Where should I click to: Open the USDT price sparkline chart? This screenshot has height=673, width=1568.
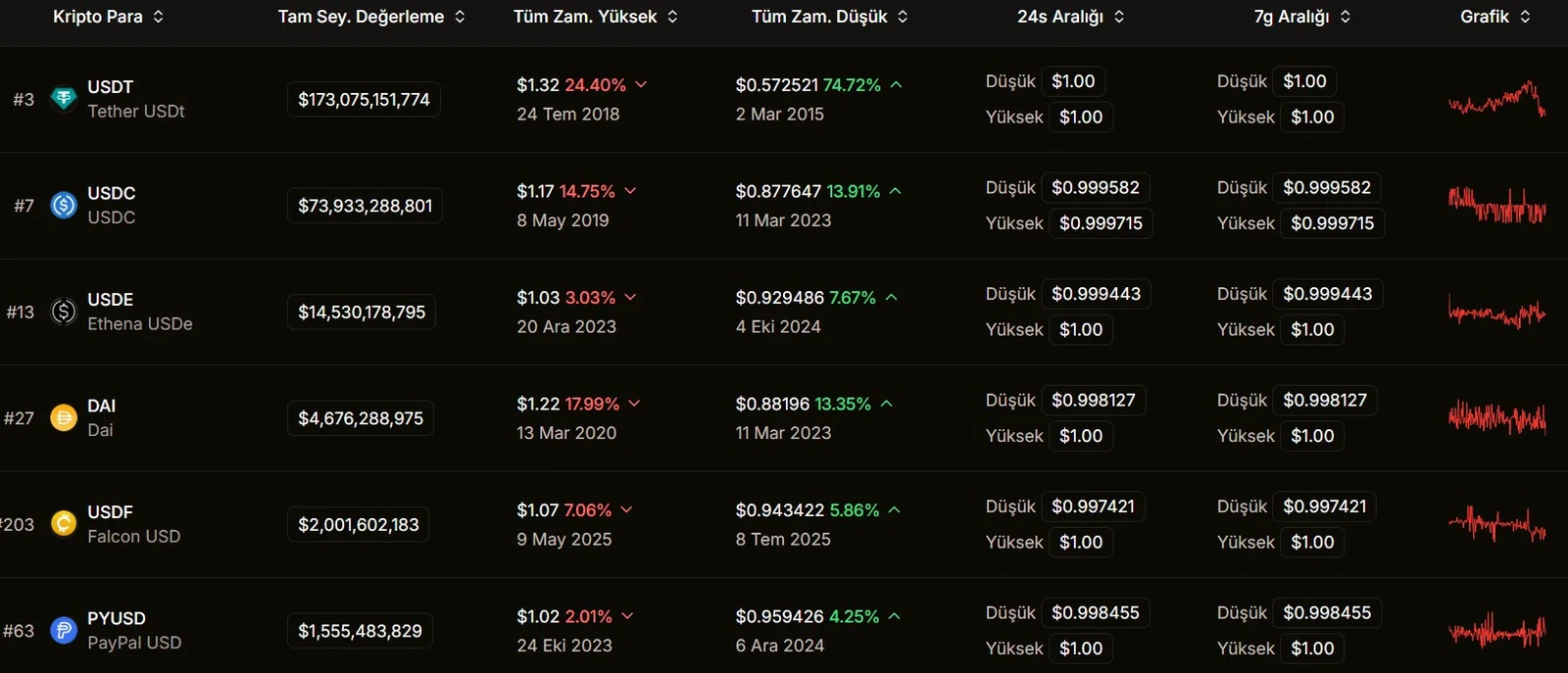point(1496,99)
